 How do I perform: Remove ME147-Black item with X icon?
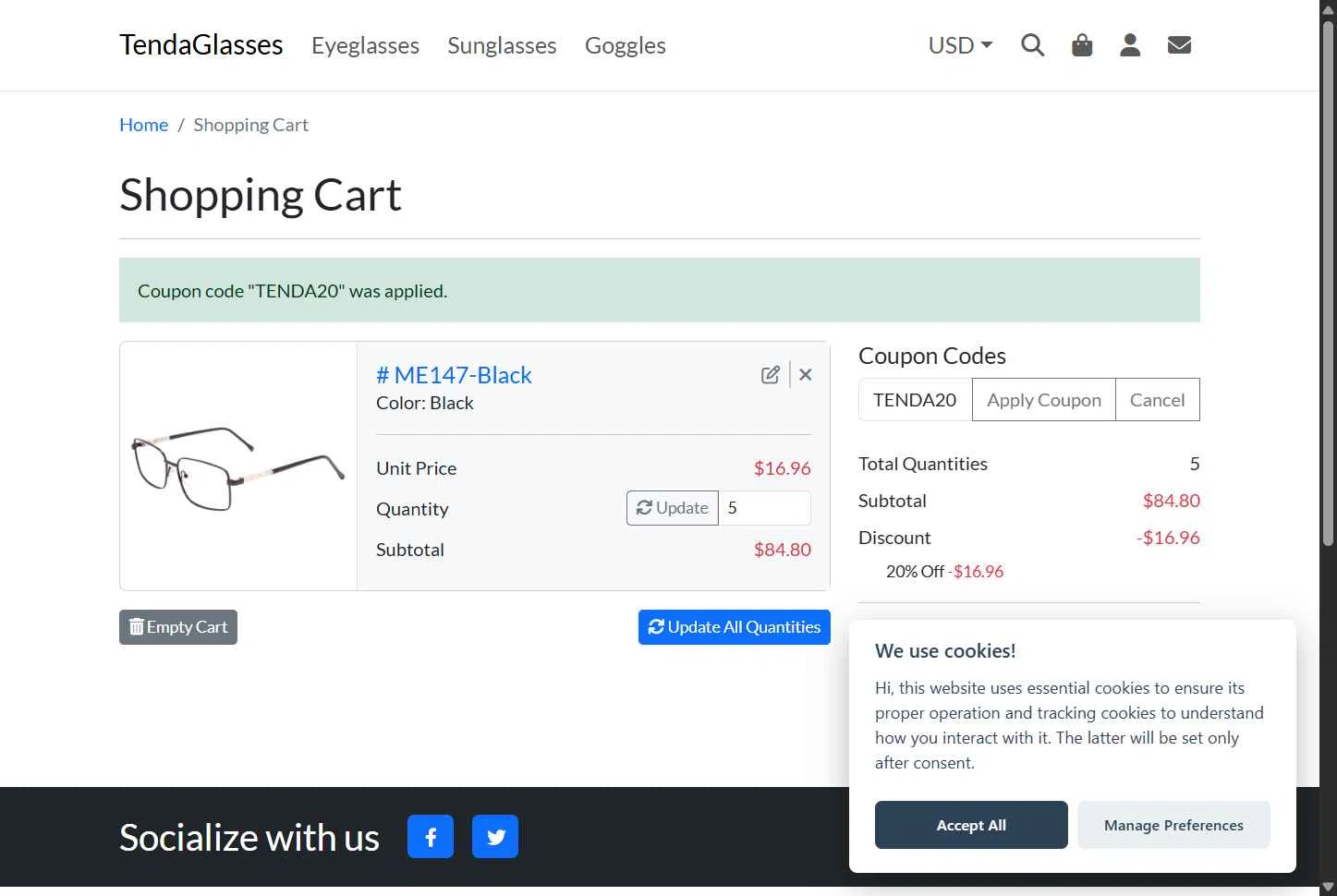tap(806, 375)
